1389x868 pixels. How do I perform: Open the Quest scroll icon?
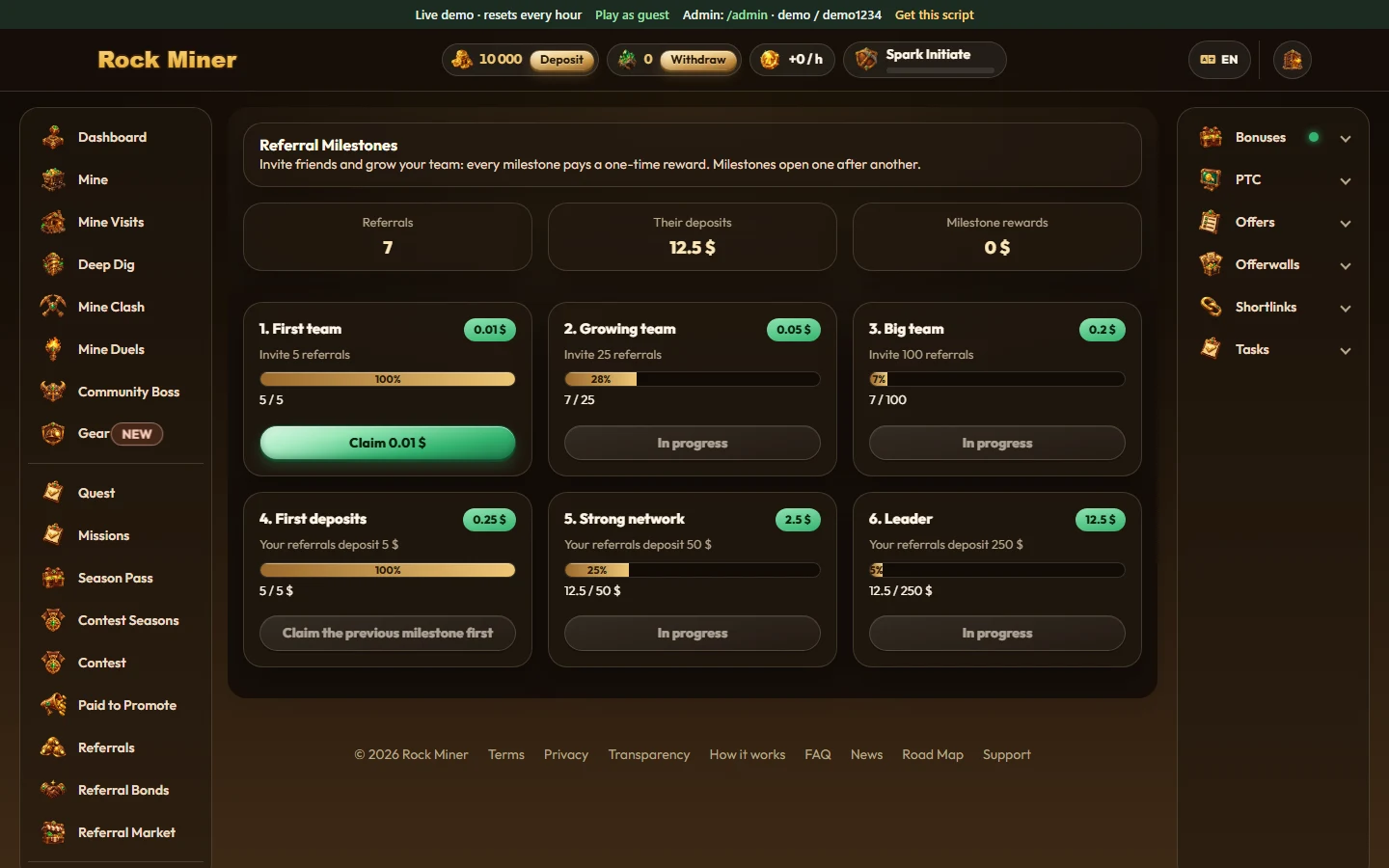(x=53, y=493)
